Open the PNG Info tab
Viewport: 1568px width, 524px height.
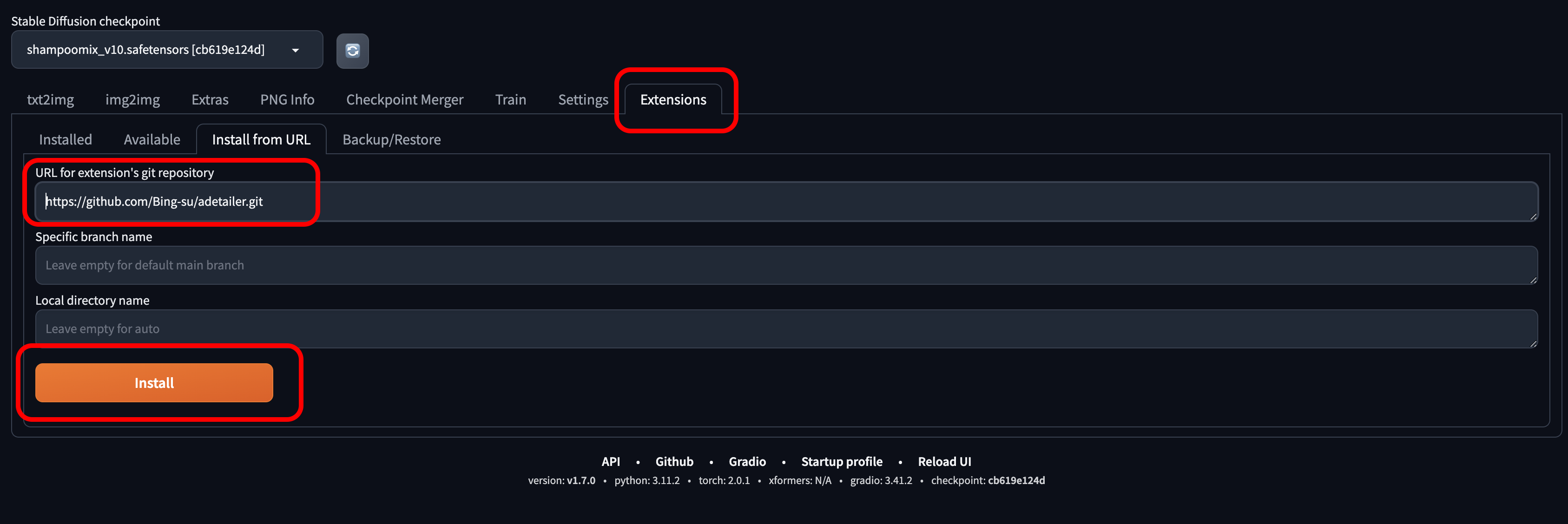pos(287,100)
